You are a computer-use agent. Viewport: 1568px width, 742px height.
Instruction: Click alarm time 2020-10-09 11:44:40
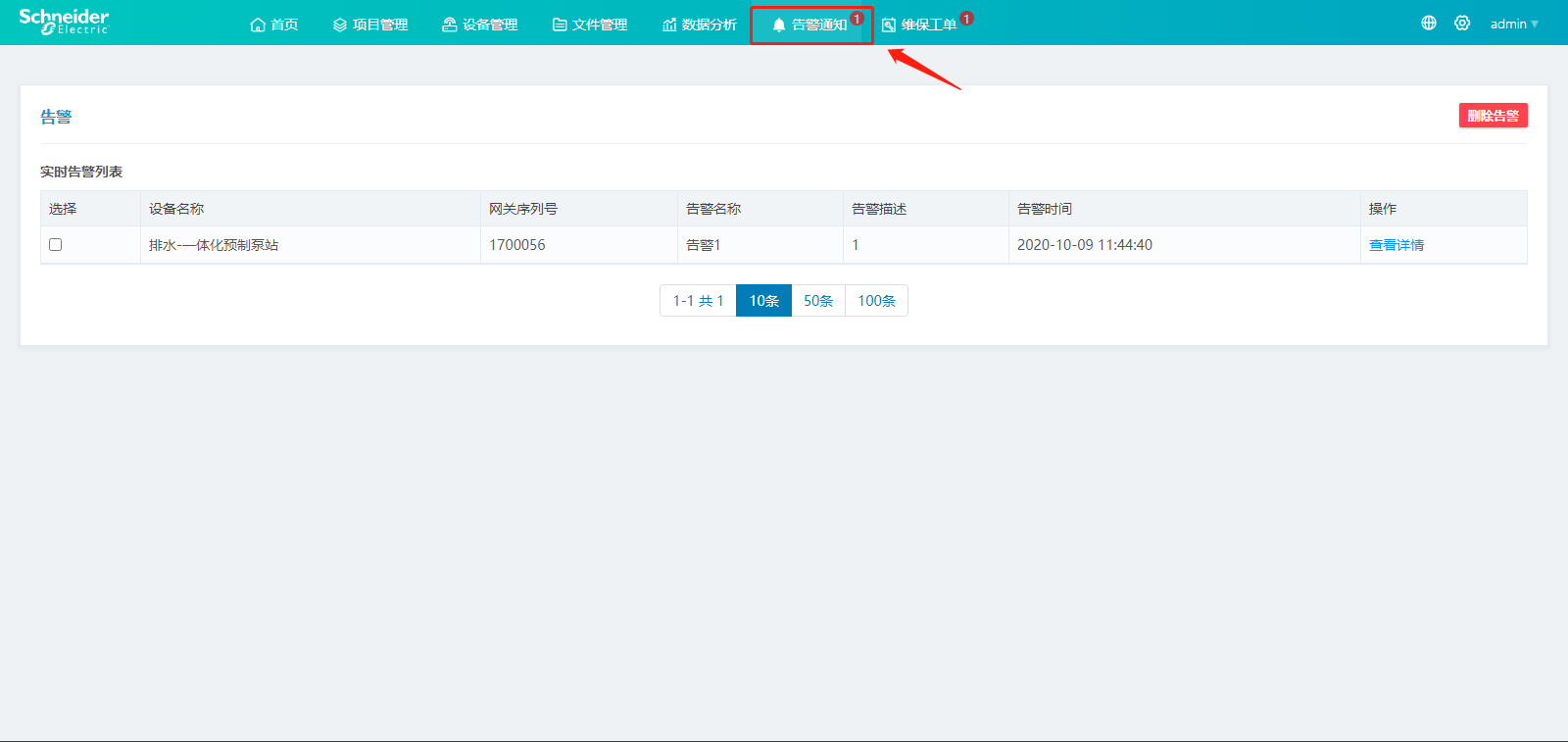click(1085, 245)
